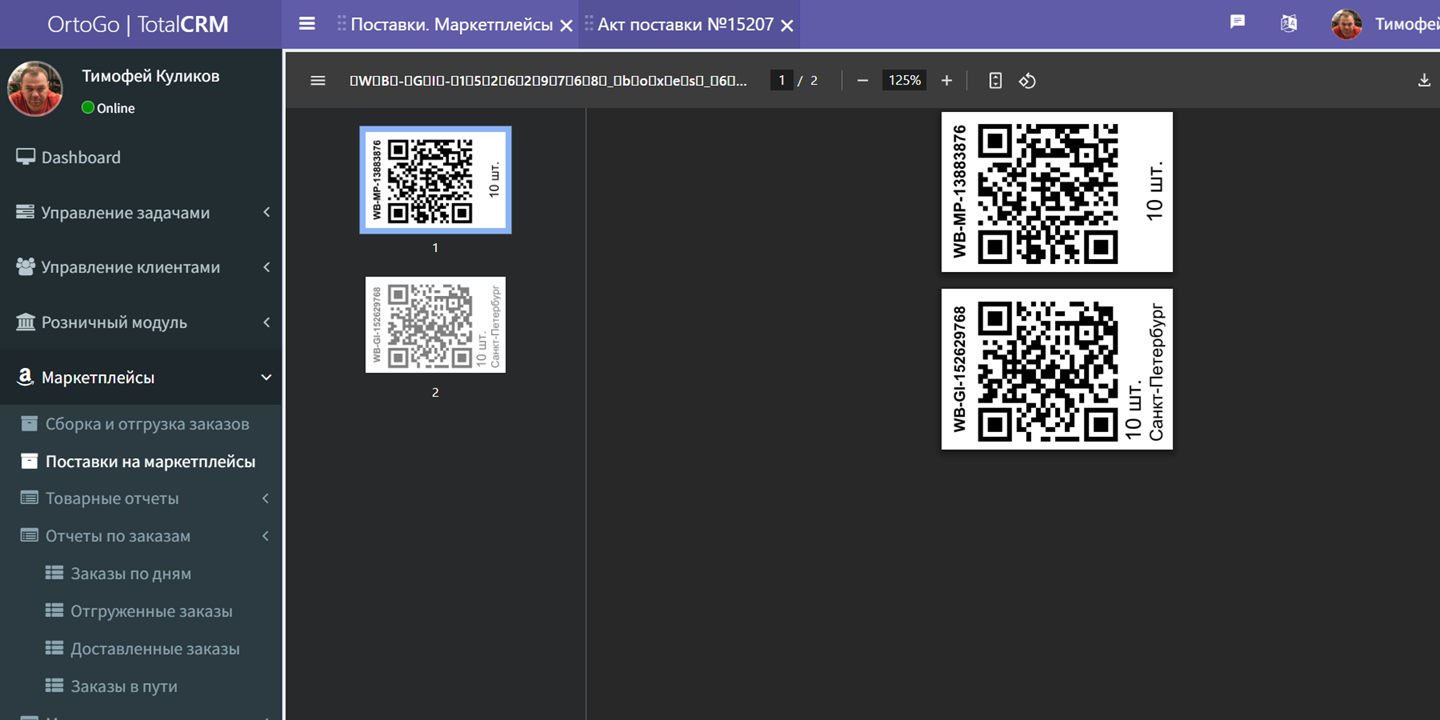Click the 125% zoom level field

click(904, 80)
